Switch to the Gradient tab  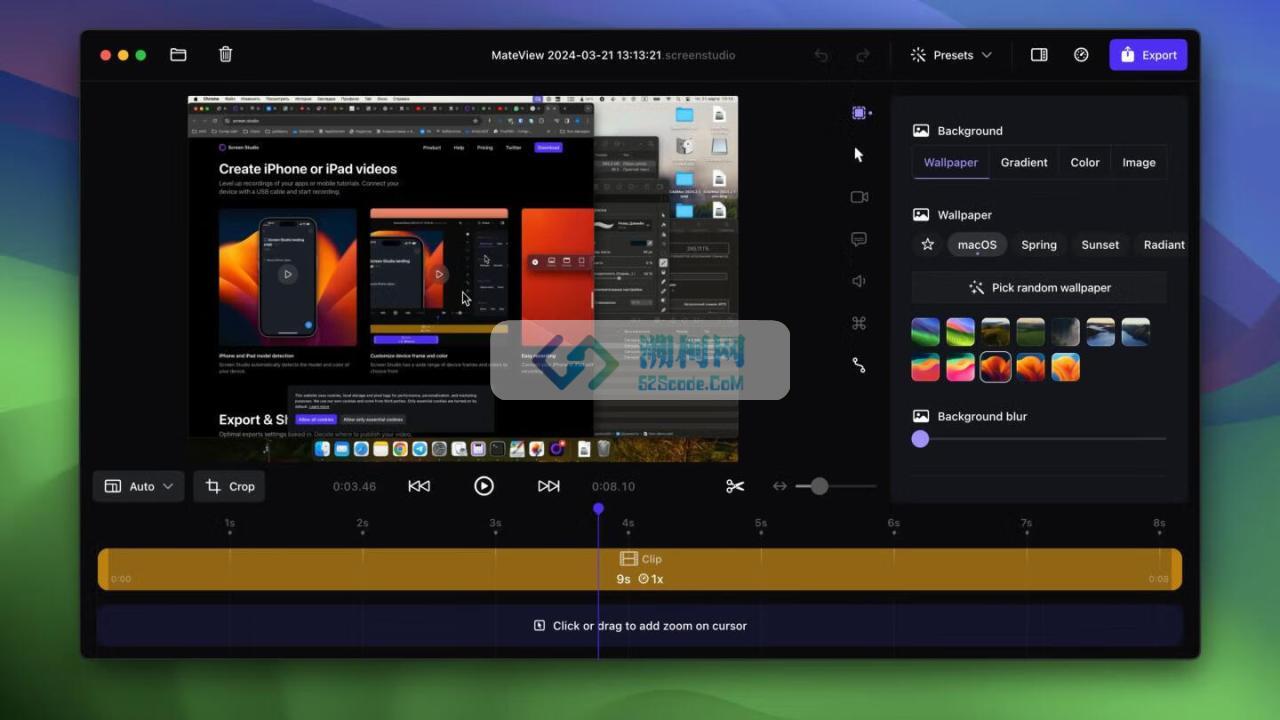coord(1024,162)
